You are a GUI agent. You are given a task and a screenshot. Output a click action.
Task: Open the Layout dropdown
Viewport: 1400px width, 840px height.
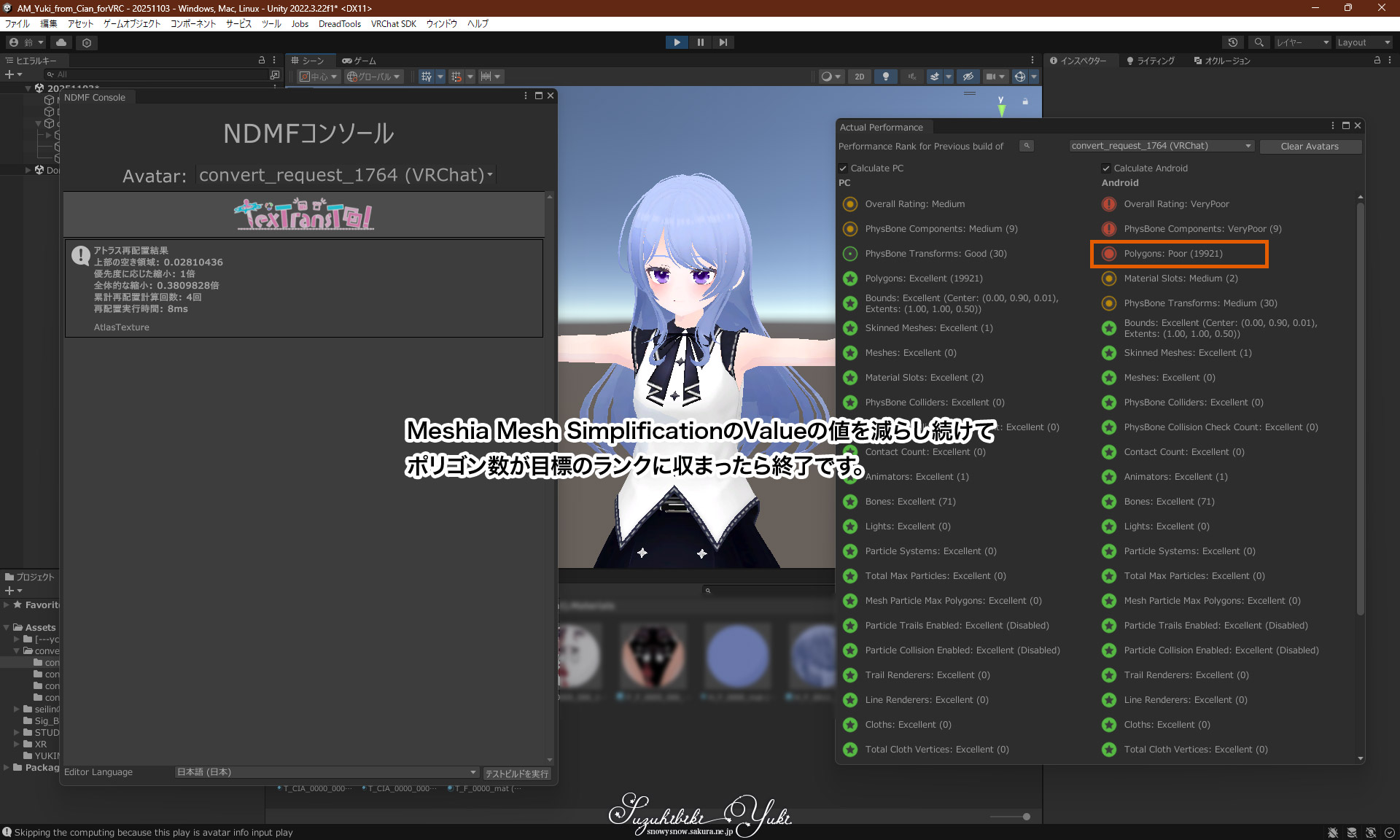[x=1364, y=42]
